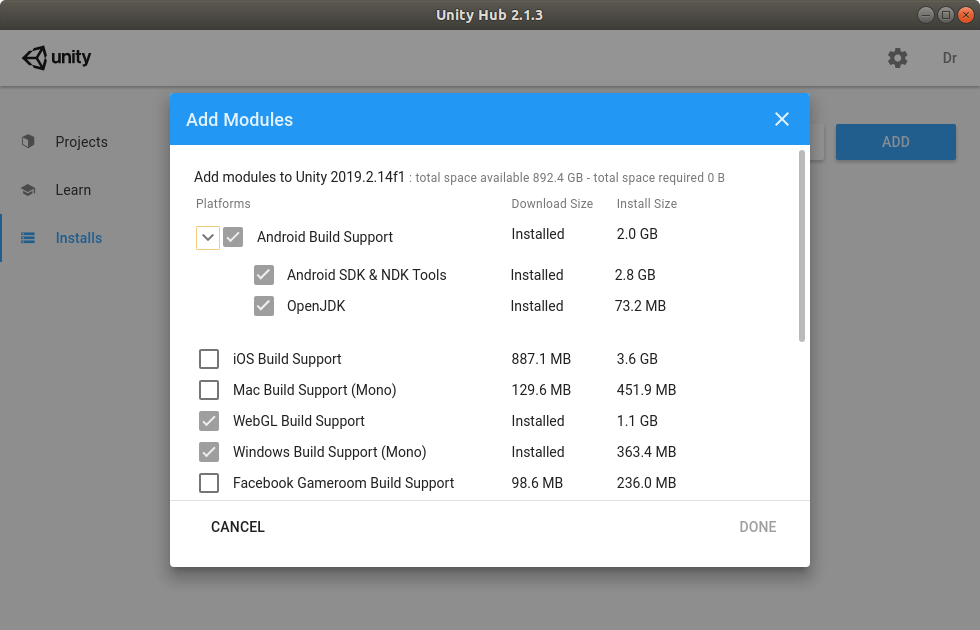This screenshot has height=630, width=980.
Task: Open Unity Hub settings gear
Action: tap(897, 58)
